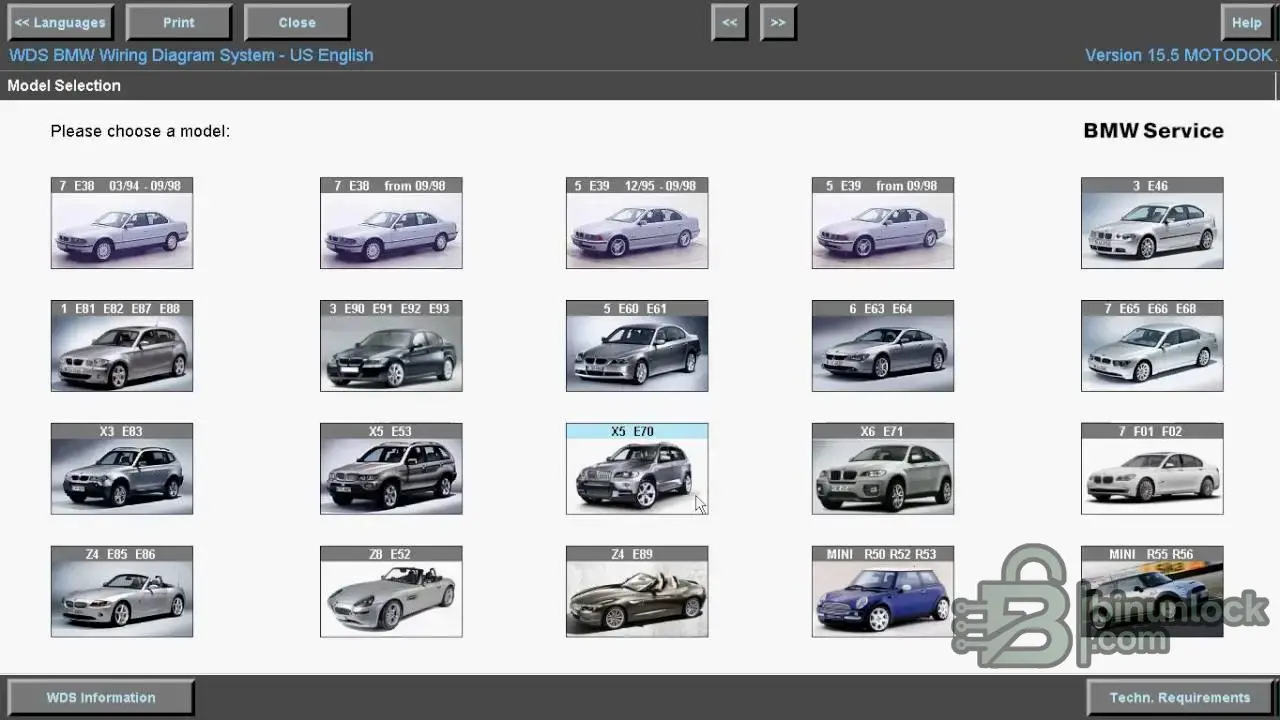Choose the X6 E71 model
The image size is (1280, 720).
tap(883, 469)
